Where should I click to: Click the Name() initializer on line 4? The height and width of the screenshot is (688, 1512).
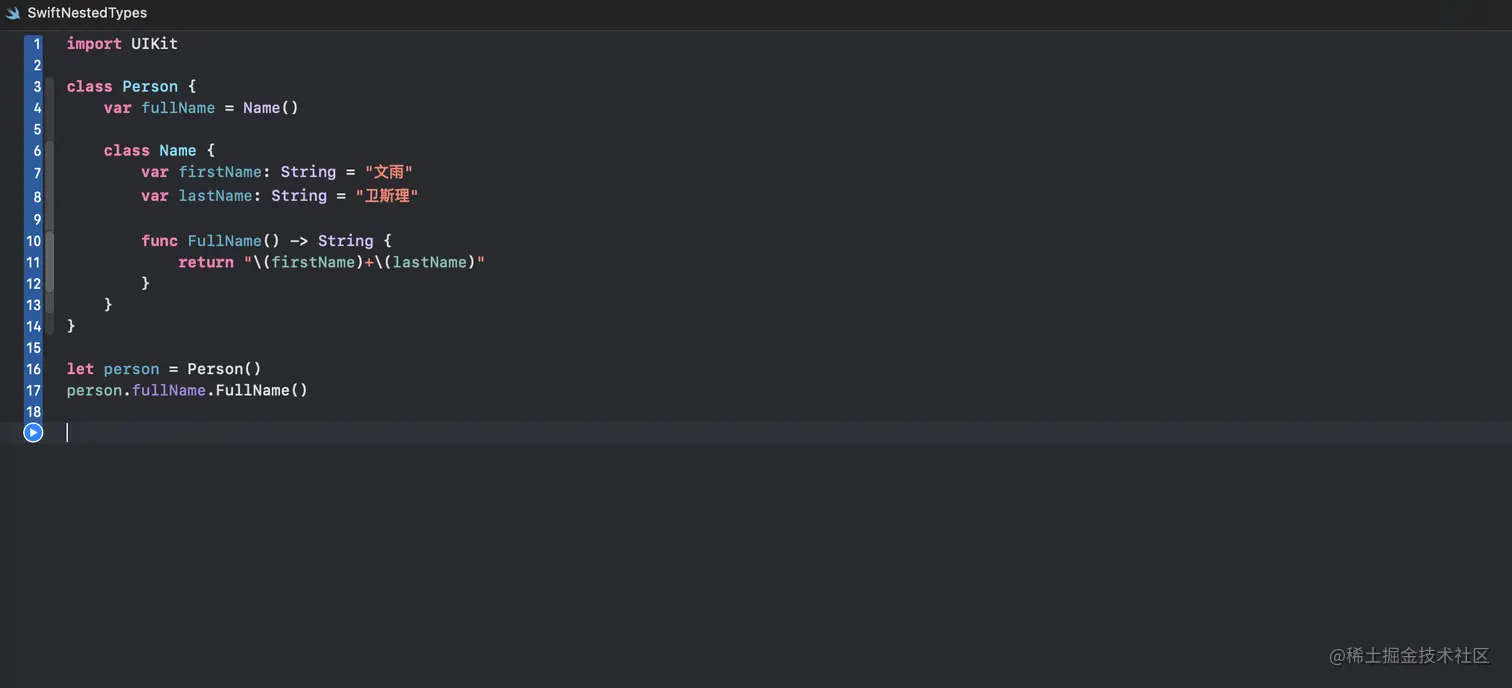tap(270, 108)
